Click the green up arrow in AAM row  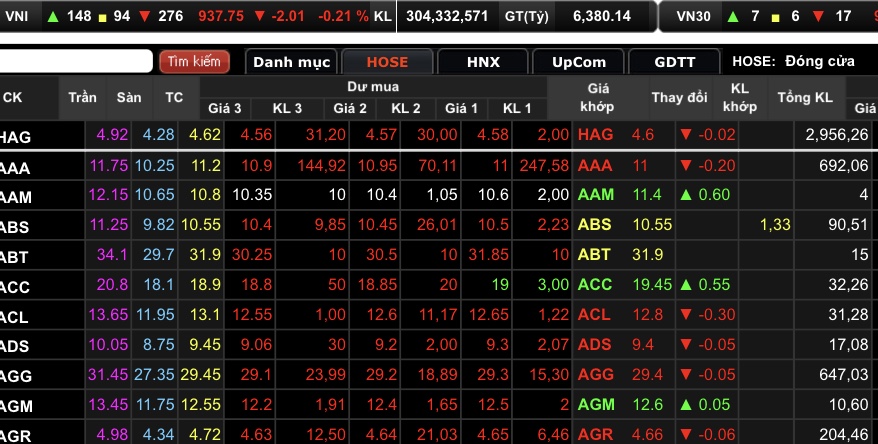685,195
